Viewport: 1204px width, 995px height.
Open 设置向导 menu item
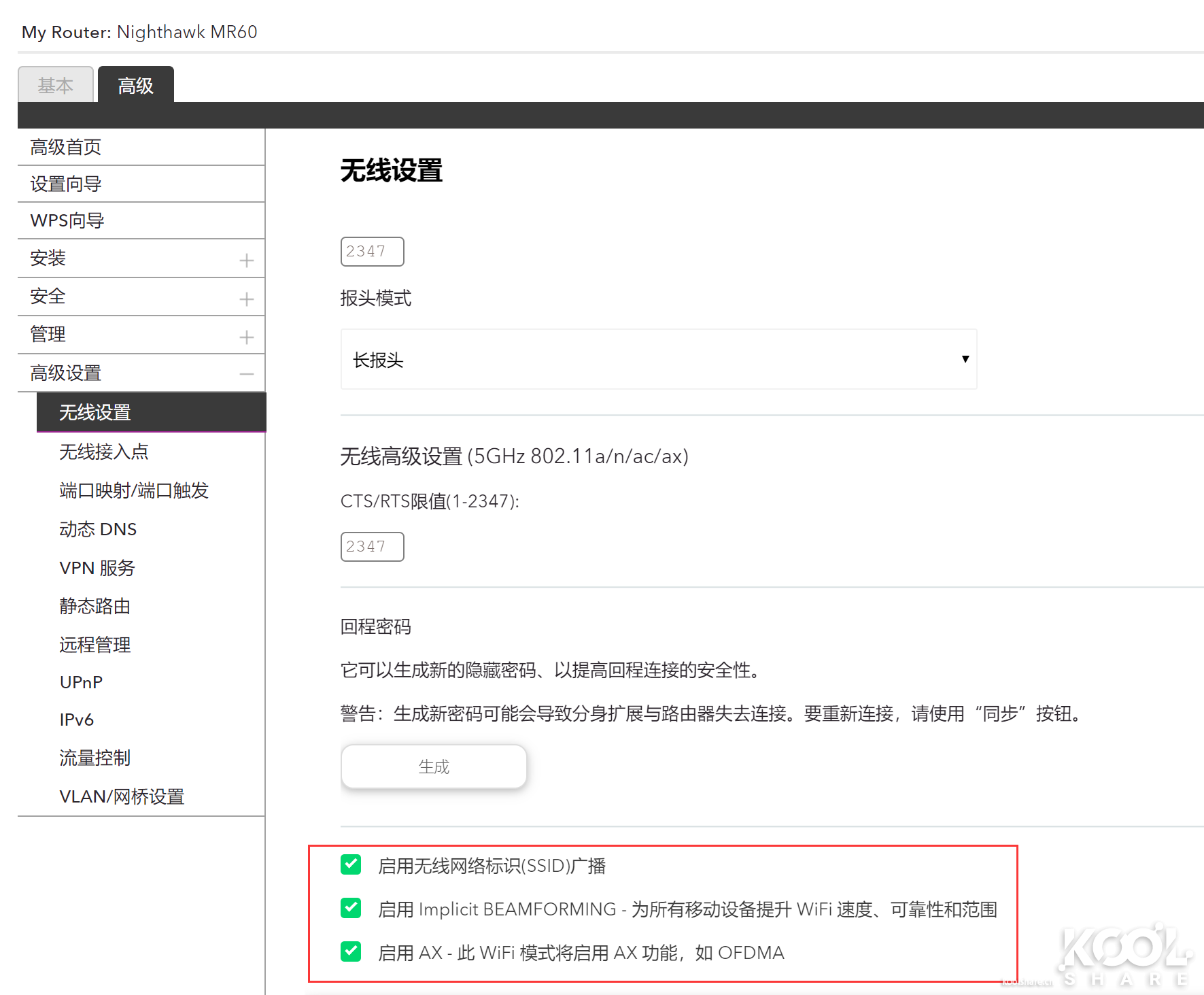(x=141, y=184)
